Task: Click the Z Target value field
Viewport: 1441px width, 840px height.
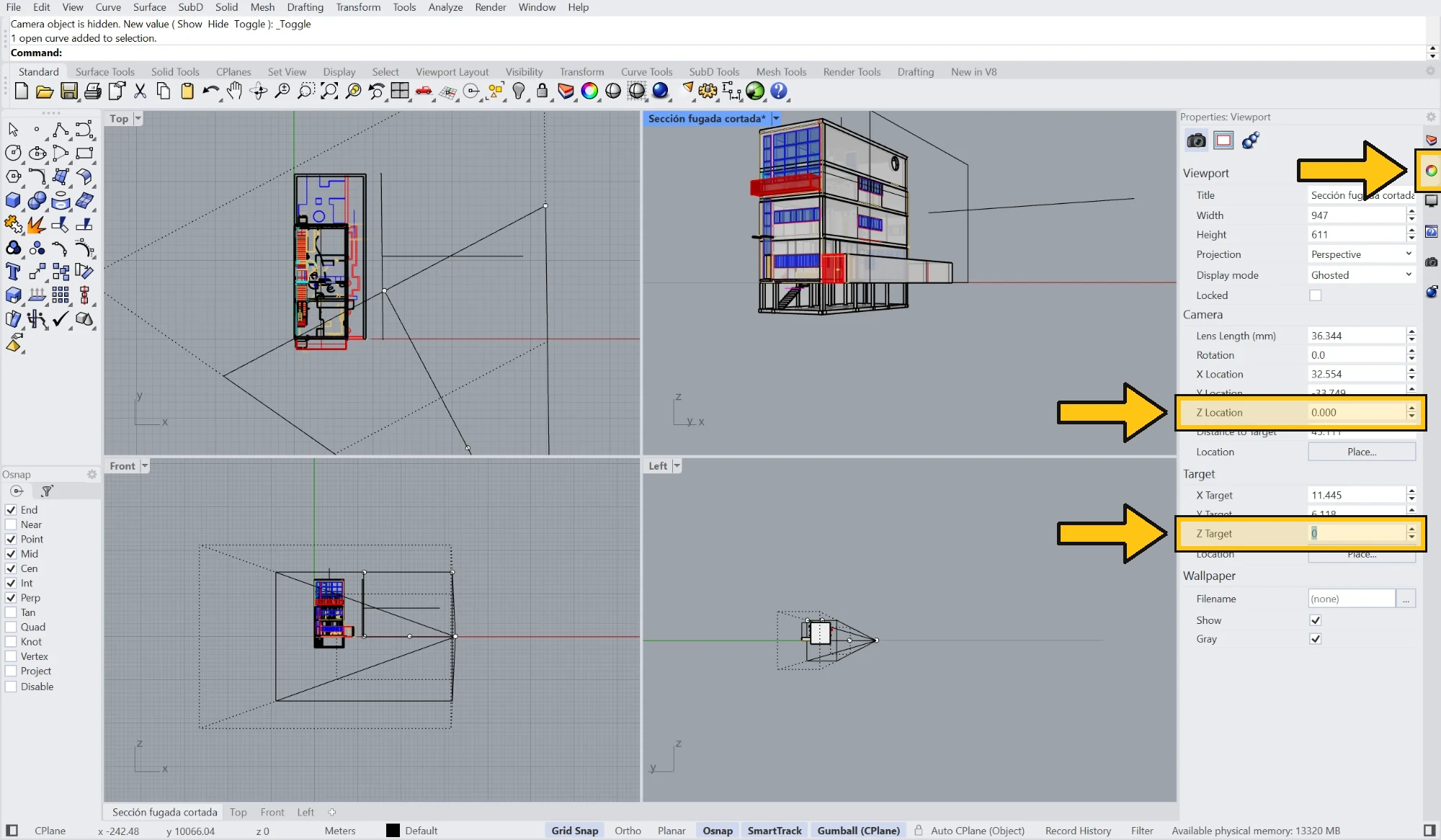Action: (x=1357, y=534)
